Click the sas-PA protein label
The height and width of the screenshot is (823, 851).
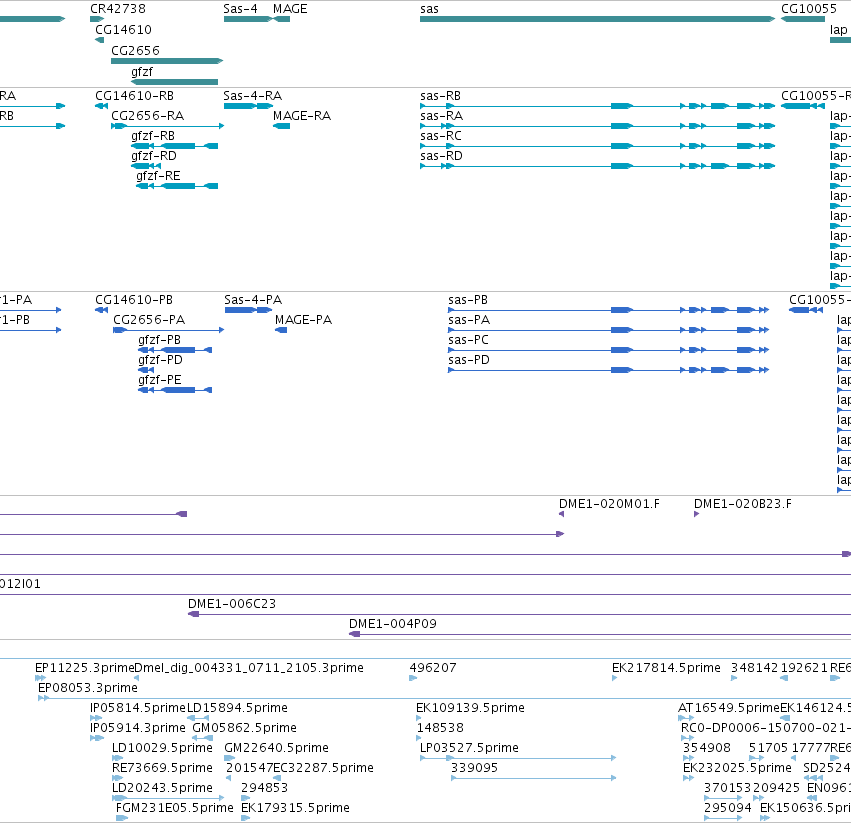point(469,320)
